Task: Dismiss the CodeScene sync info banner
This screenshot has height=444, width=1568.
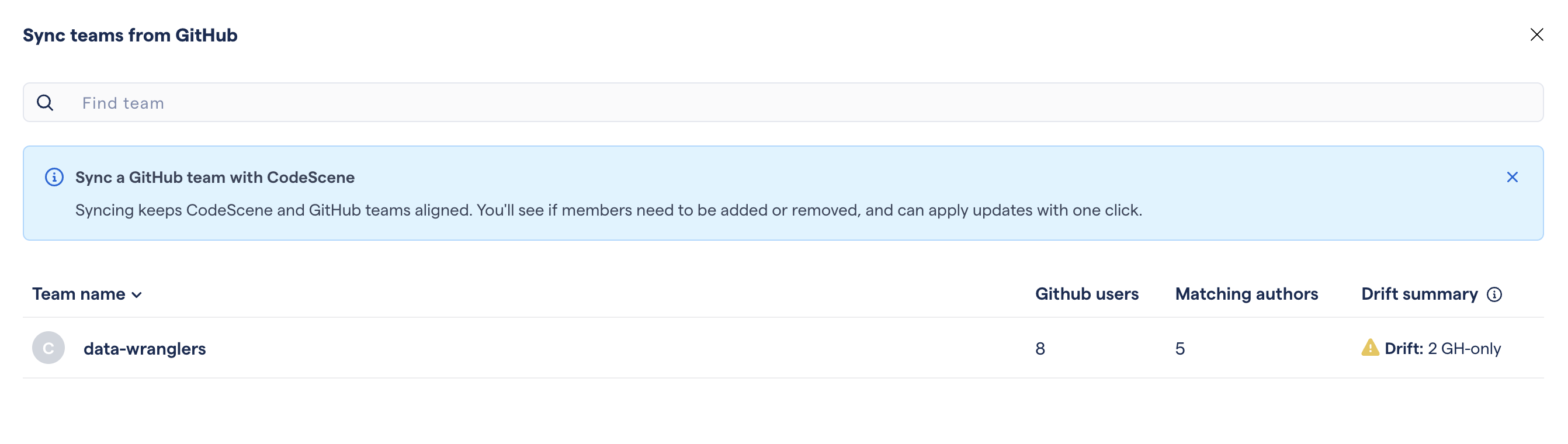Action: pyautogui.click(x=1512, y=177)
